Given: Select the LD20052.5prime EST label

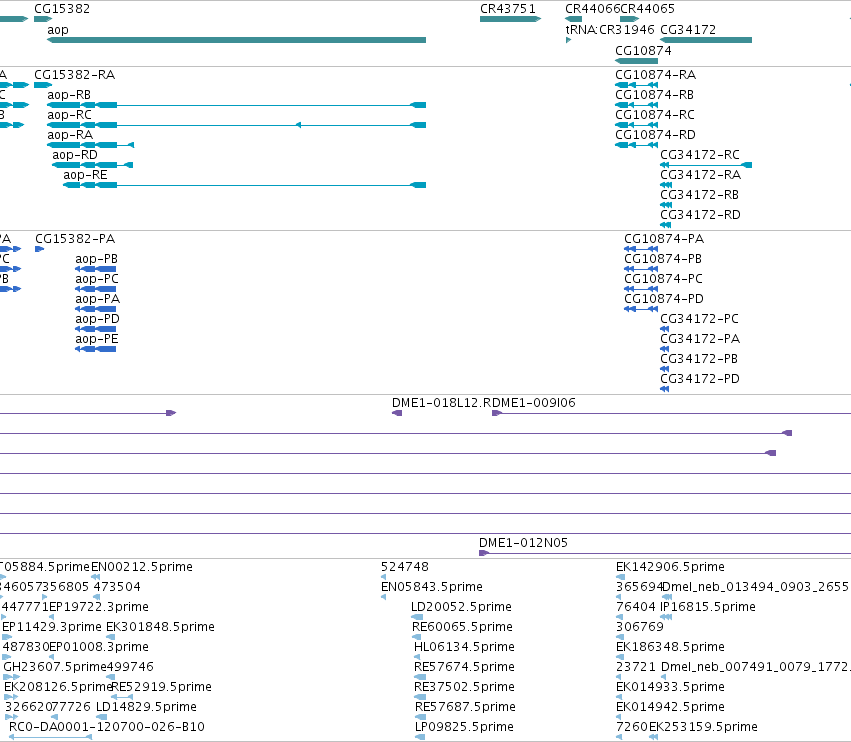Looking at the screenshot, I should 461,607.
